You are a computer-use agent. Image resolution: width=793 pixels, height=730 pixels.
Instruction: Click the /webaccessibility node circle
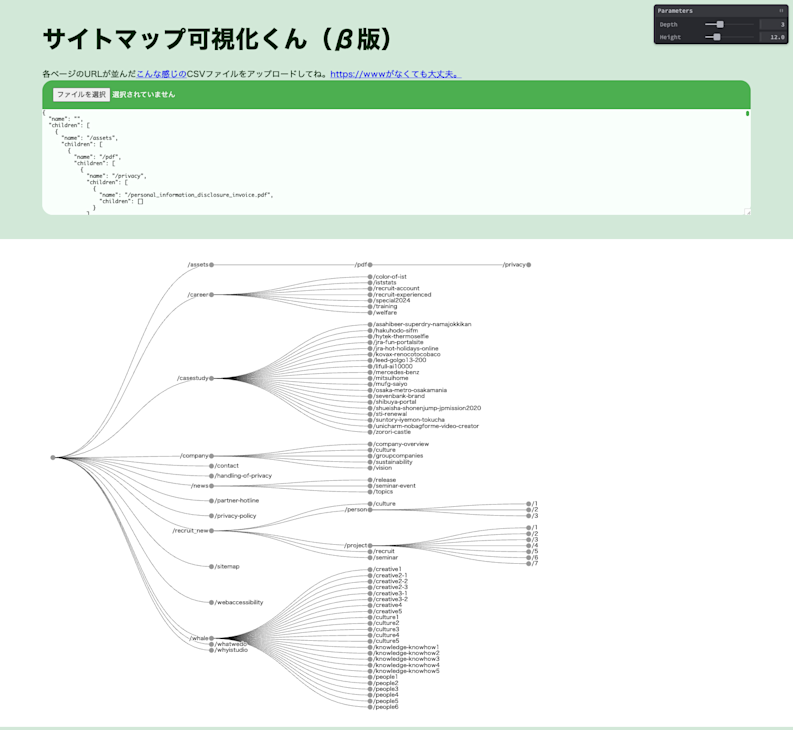[x=212, y=603]
